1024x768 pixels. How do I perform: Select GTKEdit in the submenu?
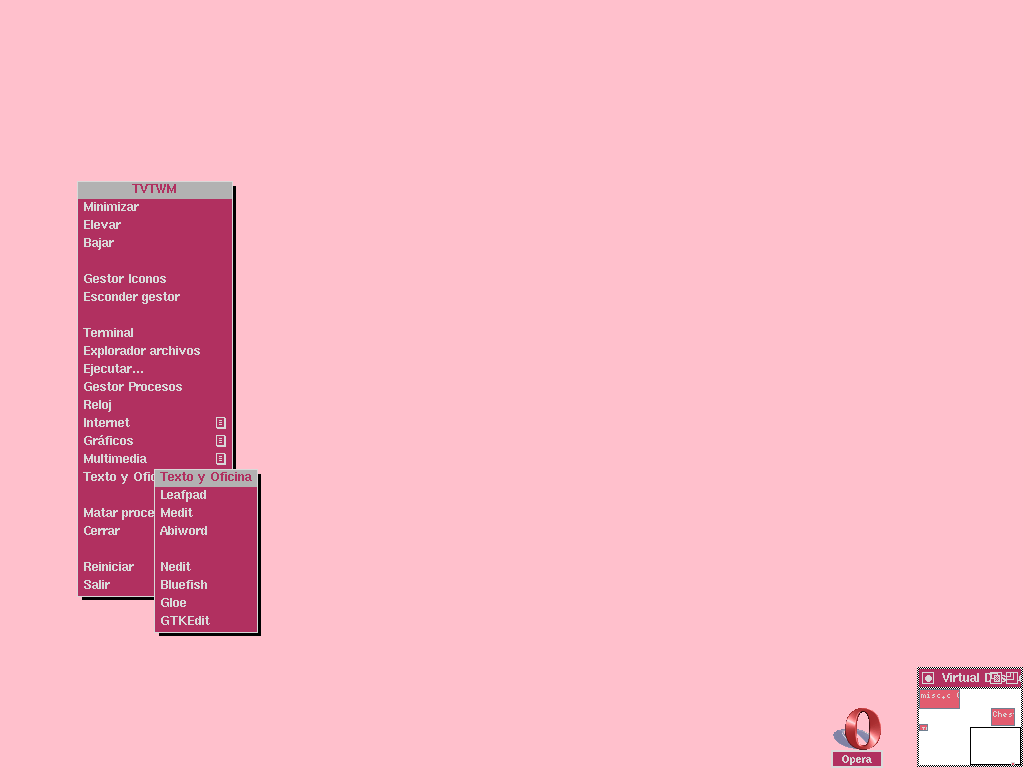click(185, 621)
